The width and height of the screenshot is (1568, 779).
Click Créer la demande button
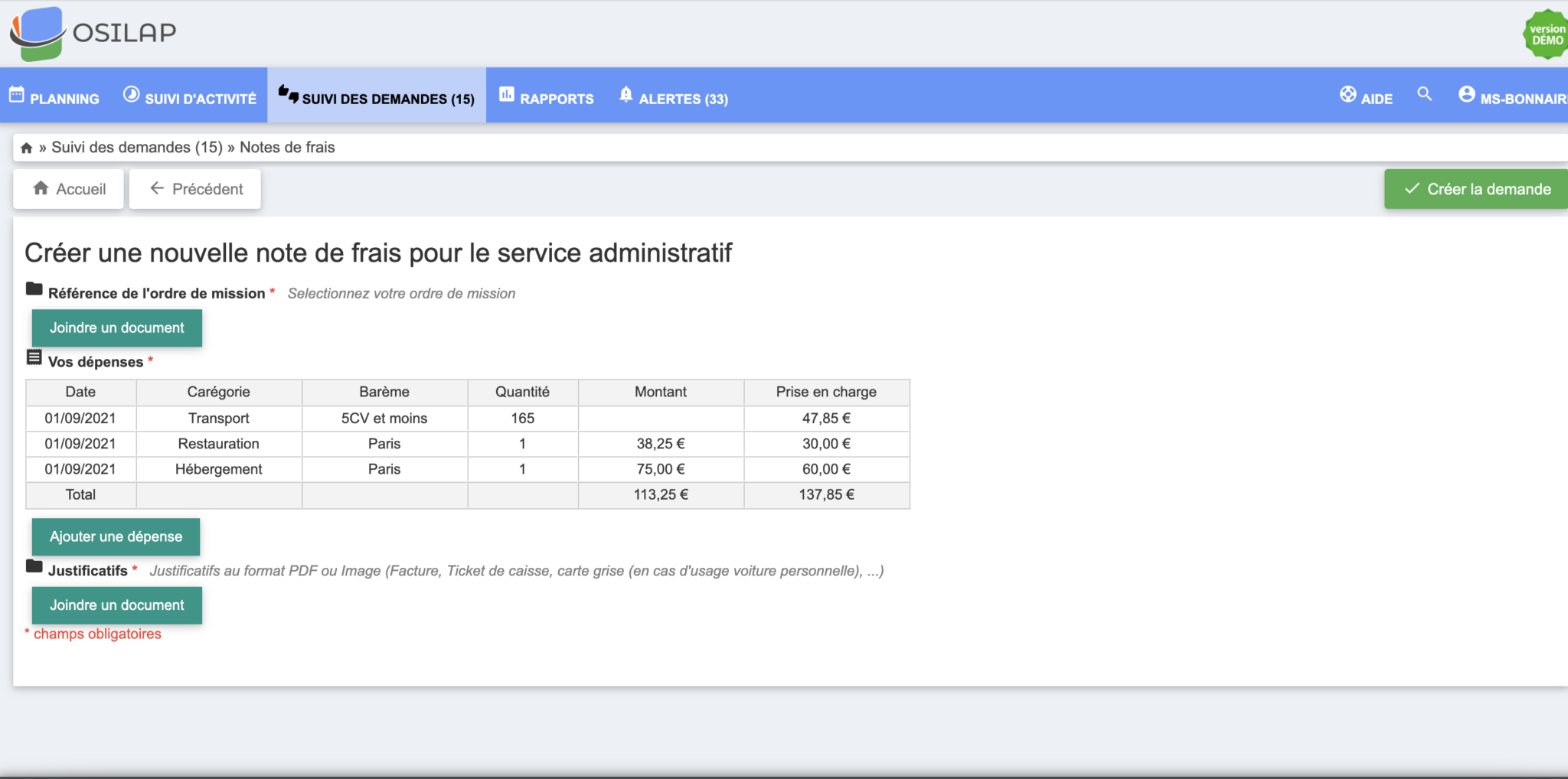(x=1476, y=189)
